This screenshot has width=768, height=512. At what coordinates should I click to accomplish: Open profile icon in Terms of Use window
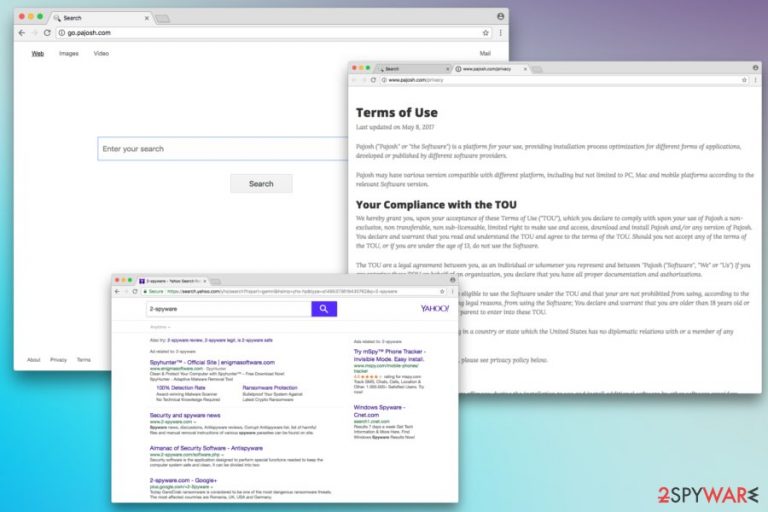(755, 68)
